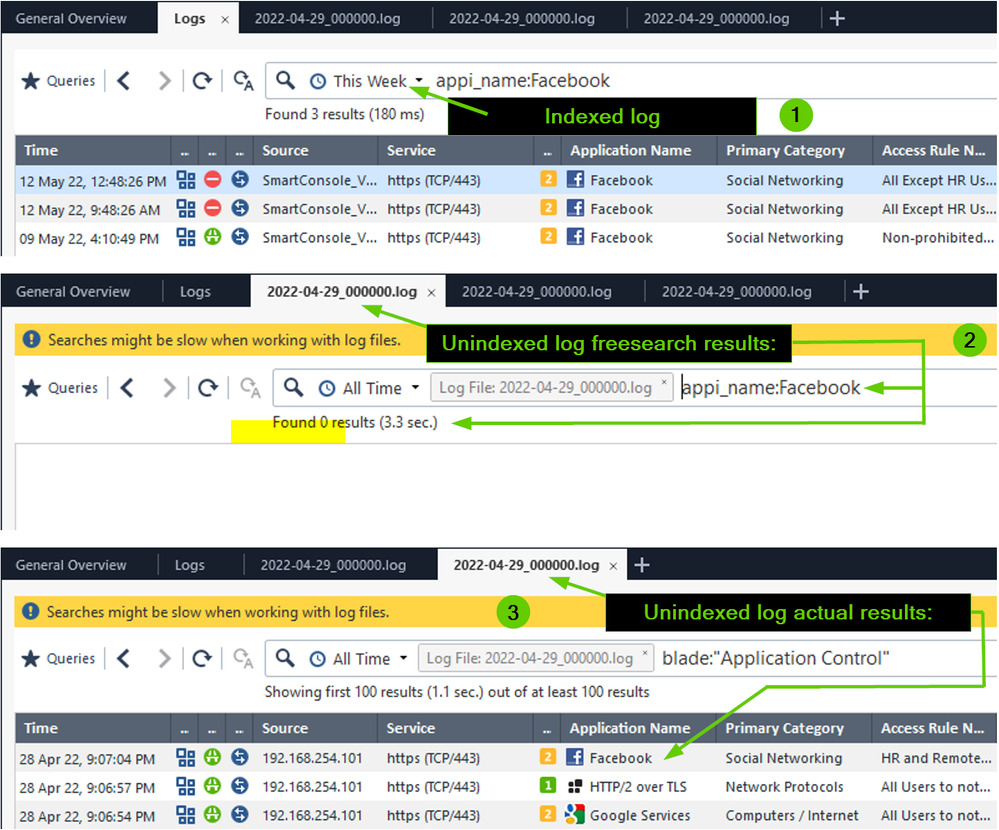The height and width of the screenshot is (830, 999).
Task: Select the 12 May 22, 12:48:26 PM log row
Action: [507, 180]
